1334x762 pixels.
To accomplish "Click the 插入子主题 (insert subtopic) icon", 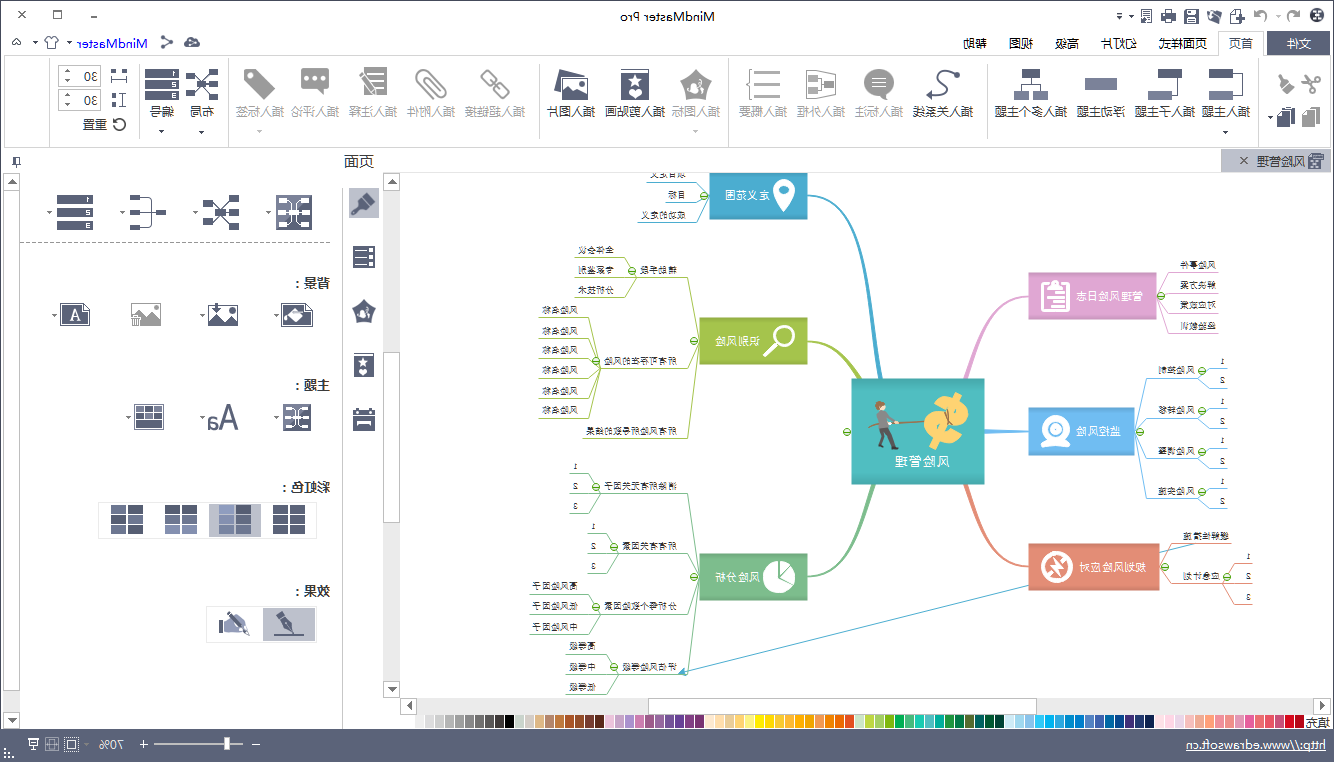I will coord(1163,84).
